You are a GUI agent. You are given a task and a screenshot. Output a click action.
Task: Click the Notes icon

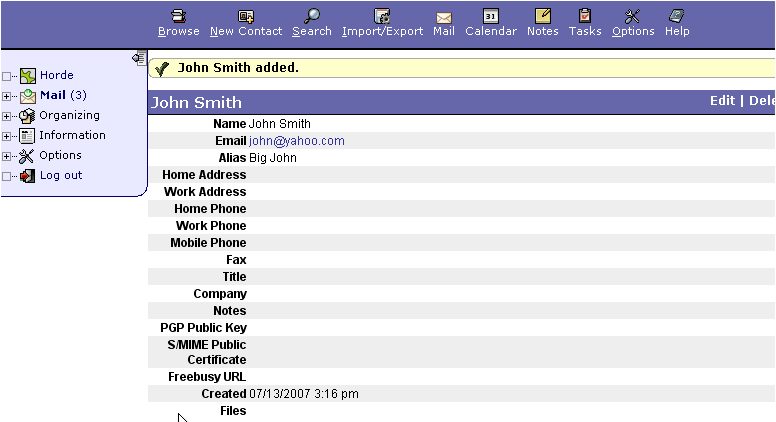[543, 15]
